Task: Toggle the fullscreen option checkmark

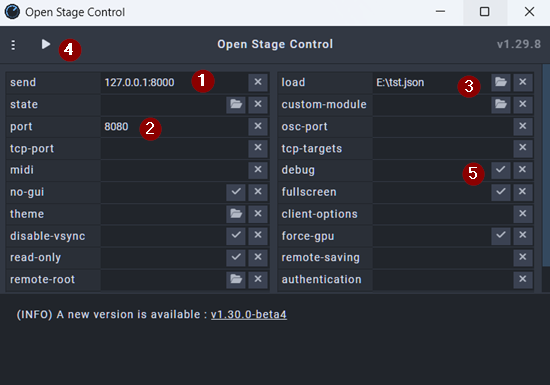Action: pos(501,191)
